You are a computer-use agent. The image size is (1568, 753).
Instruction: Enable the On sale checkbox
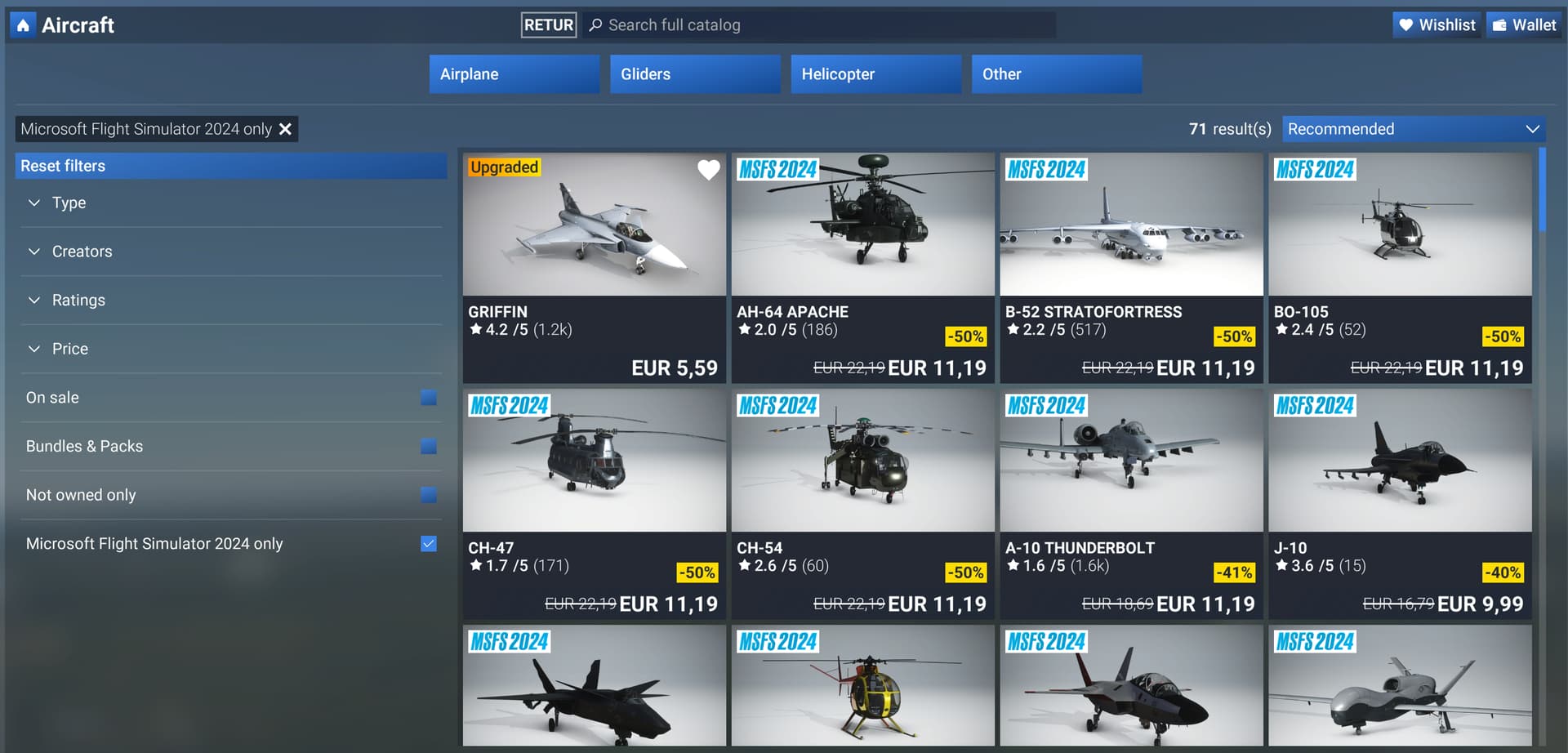[x=429, y=398]
